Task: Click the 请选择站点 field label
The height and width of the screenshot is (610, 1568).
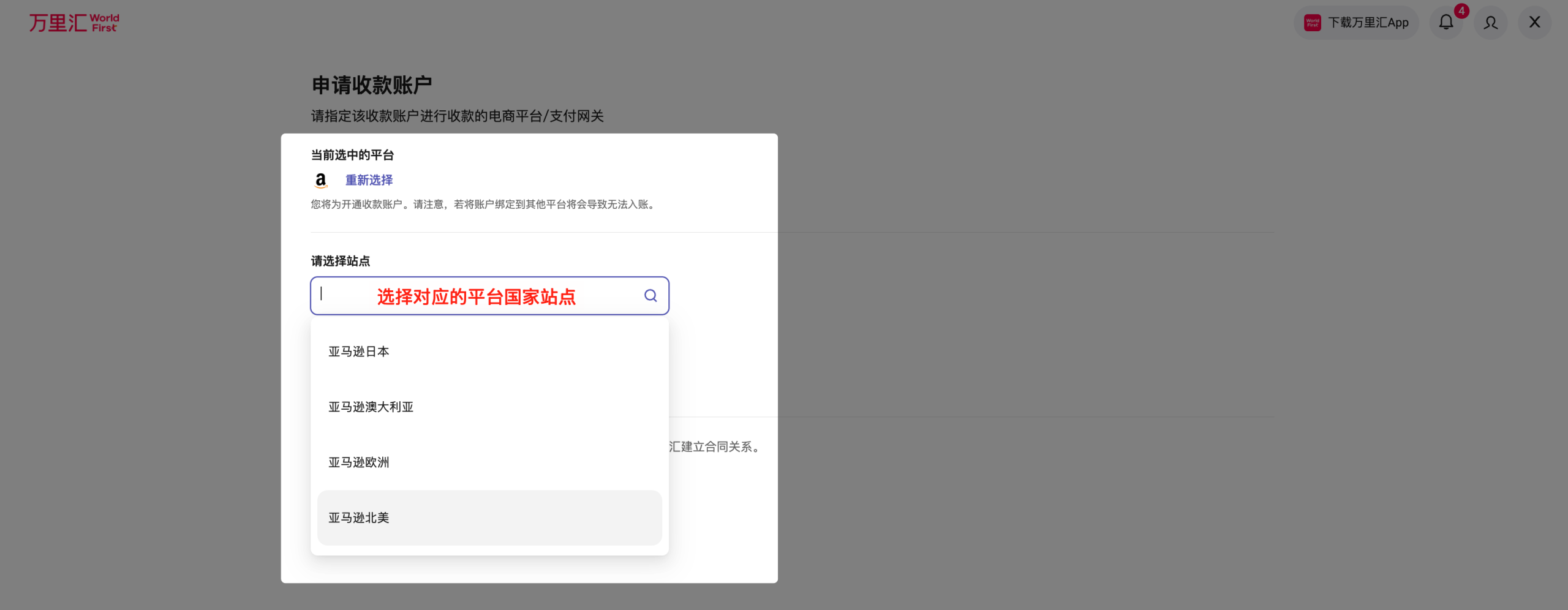Action: point(341,261)
